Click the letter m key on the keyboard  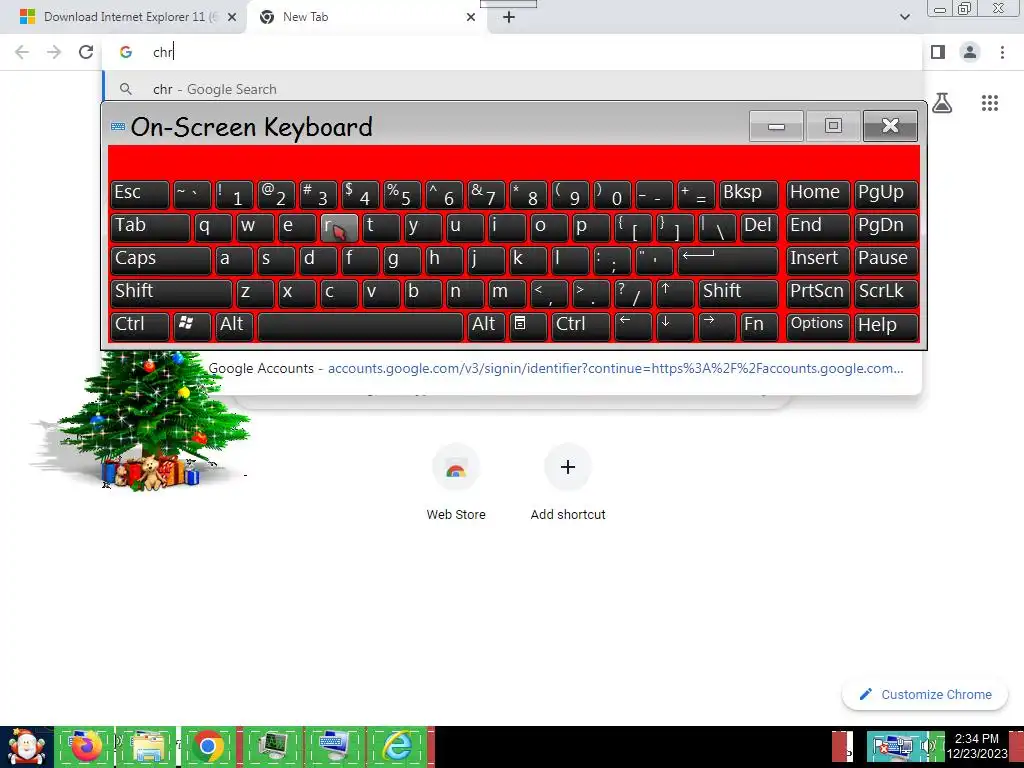pyautogui.click(x=507, y=293)
